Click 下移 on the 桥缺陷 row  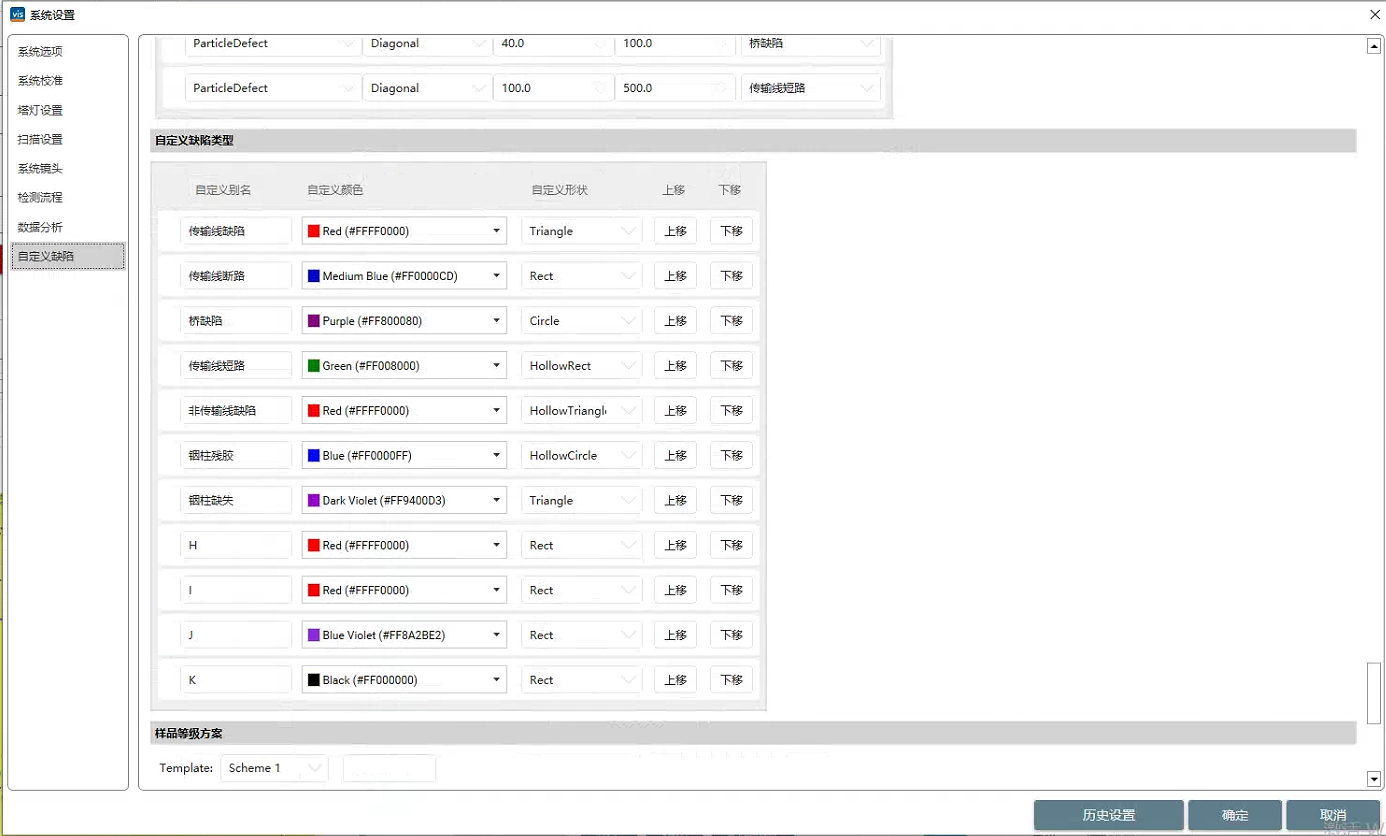(x=731, y=321)
